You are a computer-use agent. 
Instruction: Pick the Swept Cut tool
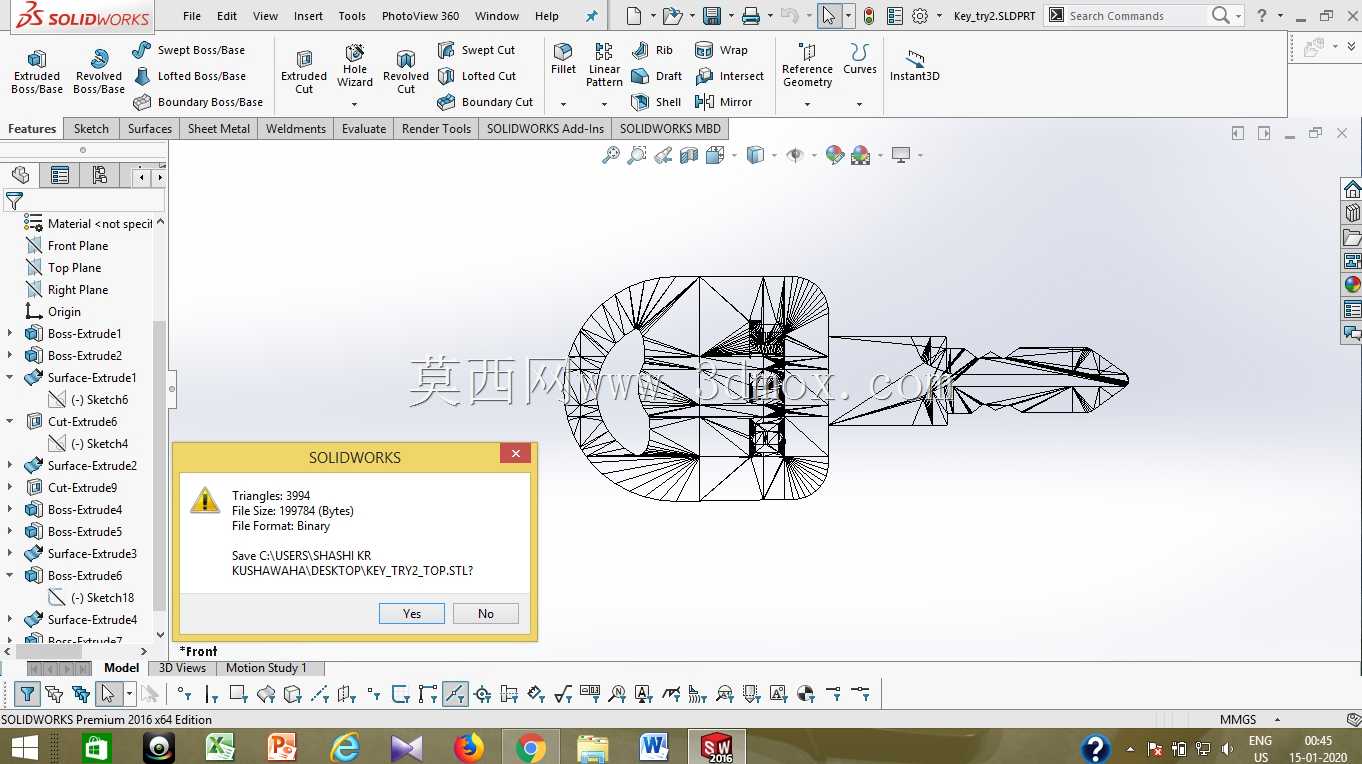click(476, 50)
